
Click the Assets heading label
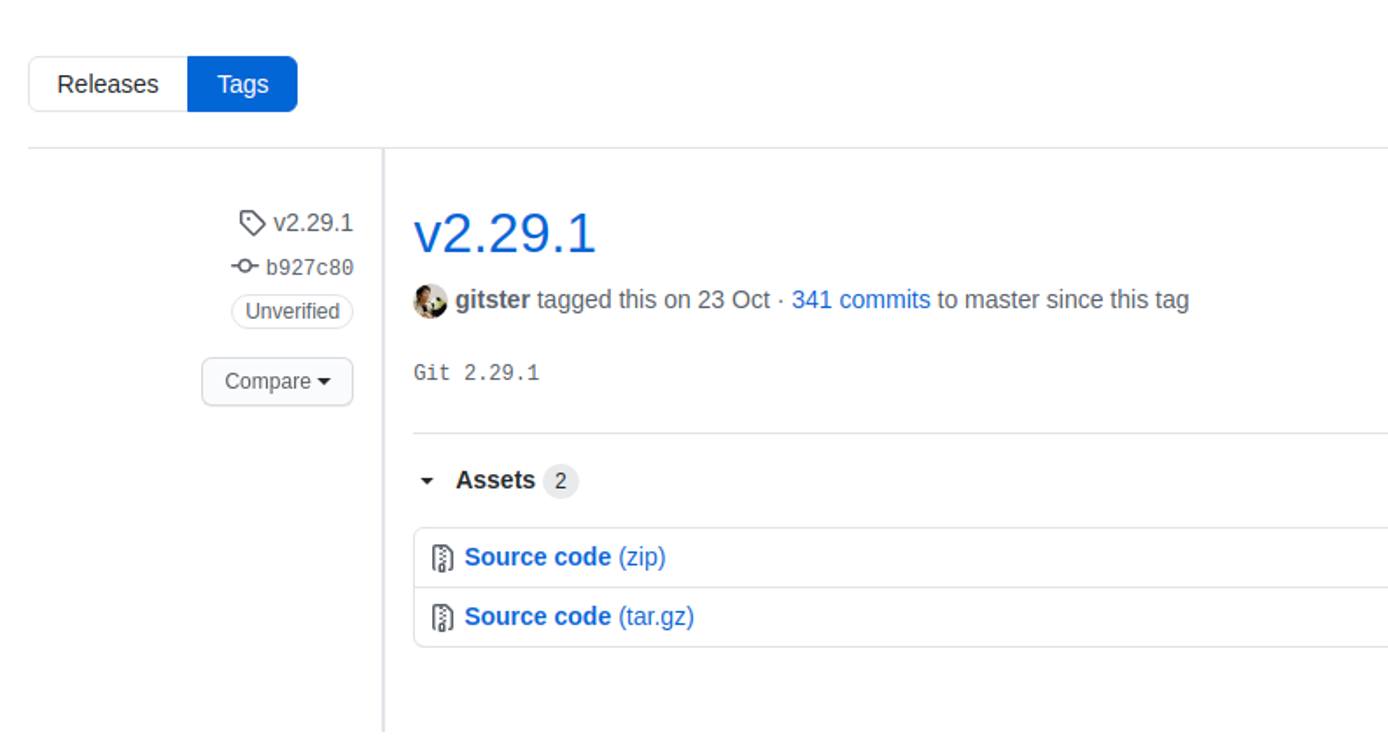[x=497, y=480]
